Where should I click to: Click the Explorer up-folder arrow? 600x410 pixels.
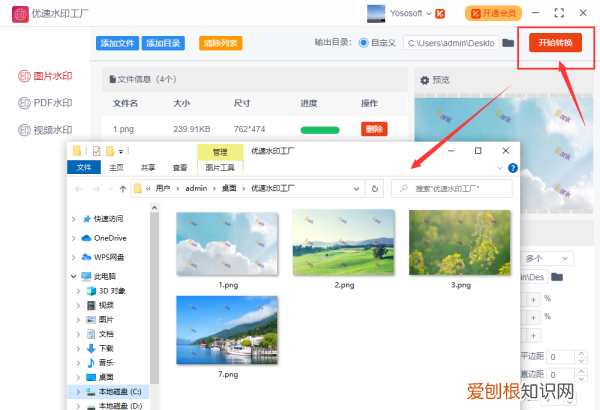(123, 189)
